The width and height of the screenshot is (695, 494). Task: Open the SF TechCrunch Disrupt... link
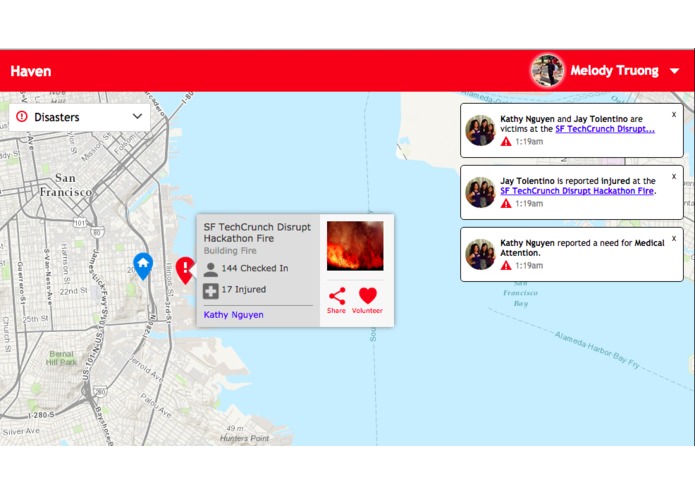pyautogui.click(x=605, y=129)
